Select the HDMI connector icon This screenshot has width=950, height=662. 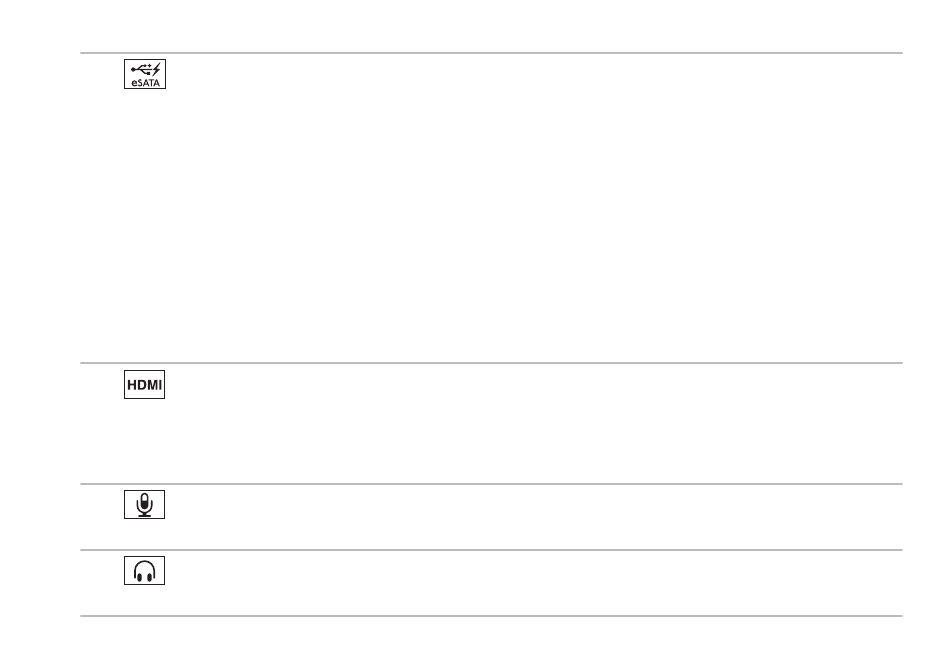pos(144,385)
